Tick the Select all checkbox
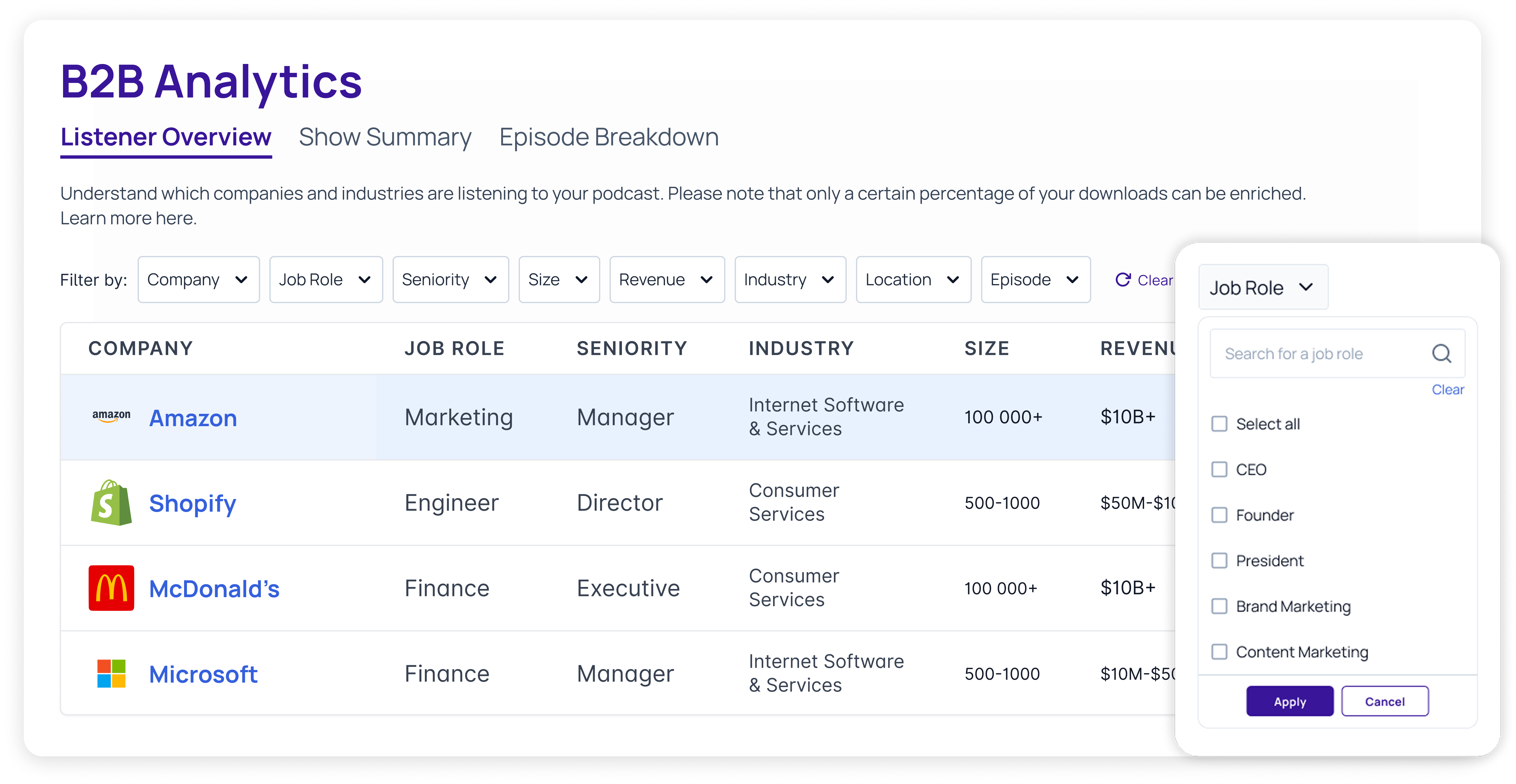The image size is (1516, 784). 1219,424
